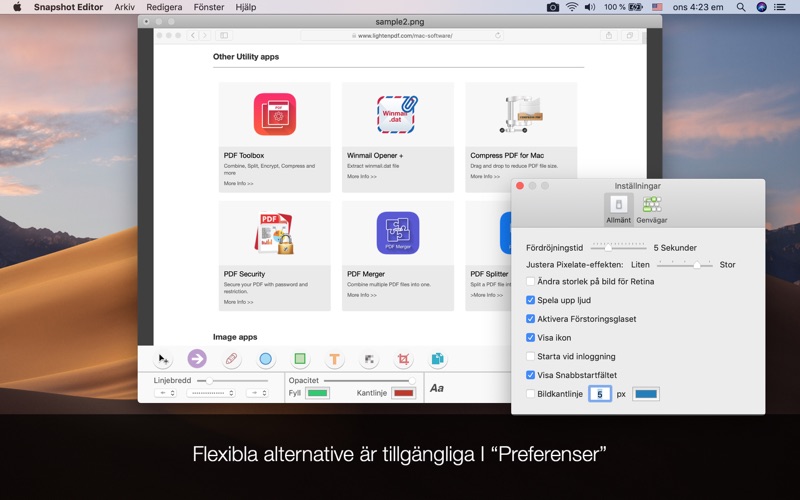Viewport: 800px width, 500px height.
Task: Choose the pixelate mosaic tool
Action: pos(369,359)
